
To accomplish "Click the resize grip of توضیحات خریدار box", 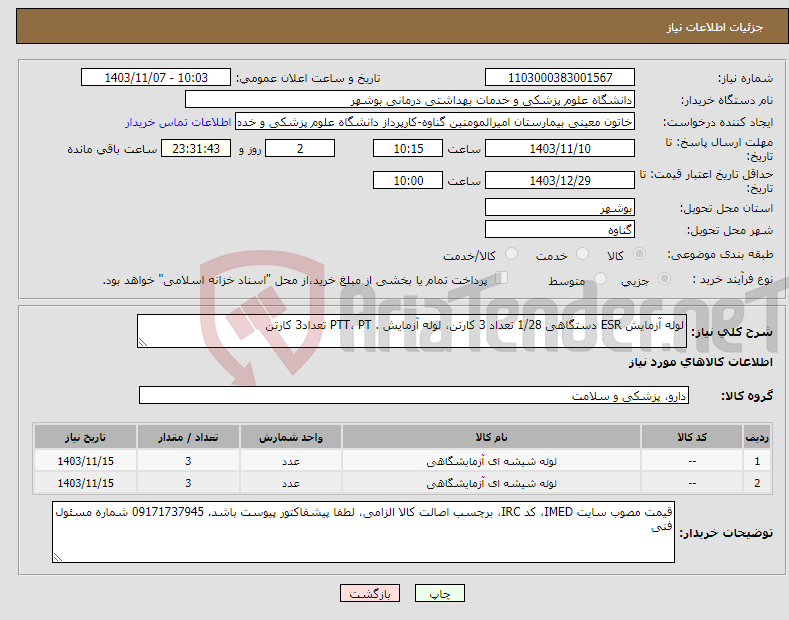I will pyautogui.click(x=58, y=557).
